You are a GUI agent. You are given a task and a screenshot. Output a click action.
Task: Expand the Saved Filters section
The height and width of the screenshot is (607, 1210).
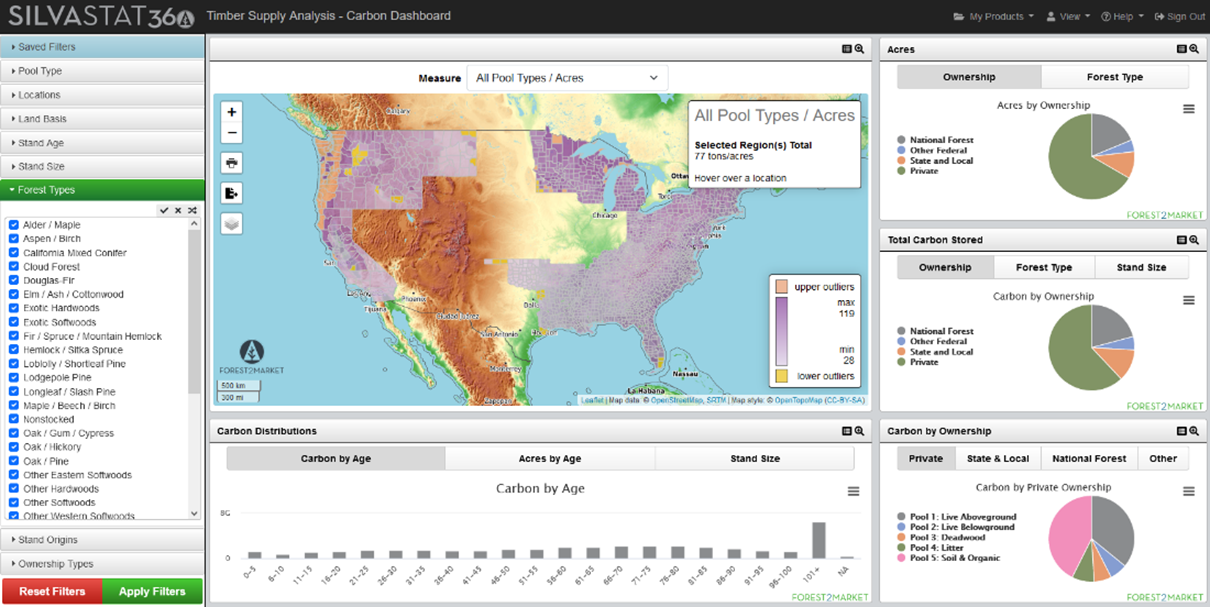102,47
